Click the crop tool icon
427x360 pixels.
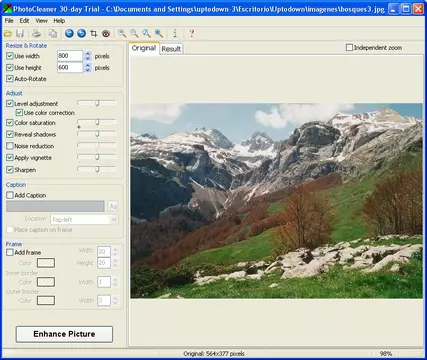click(x=94, y=33)
